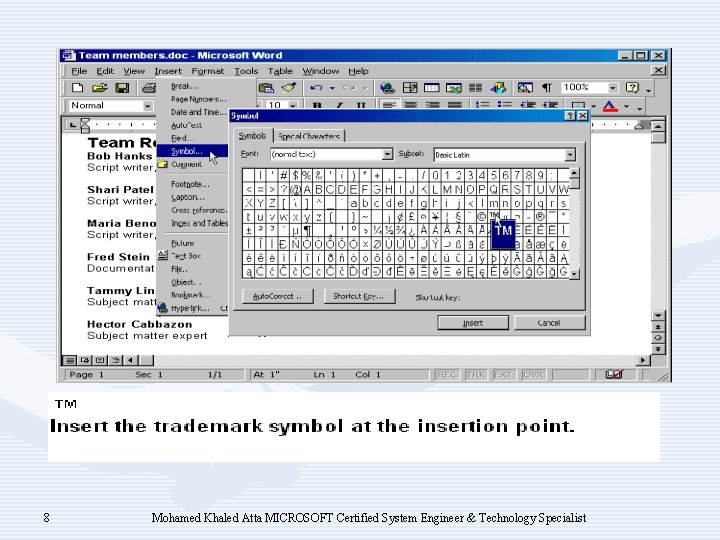Open the File menu

(79, 71)
